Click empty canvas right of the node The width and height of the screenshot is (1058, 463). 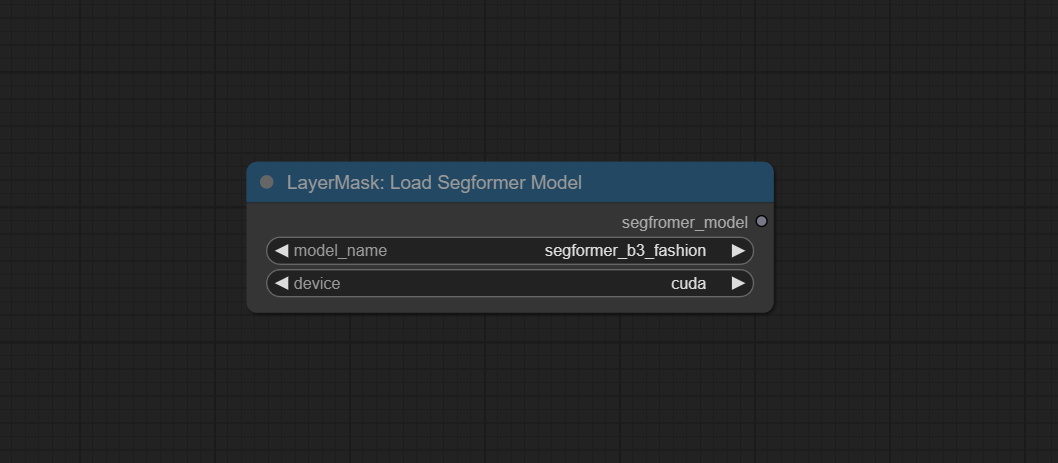tap(910, 240)
